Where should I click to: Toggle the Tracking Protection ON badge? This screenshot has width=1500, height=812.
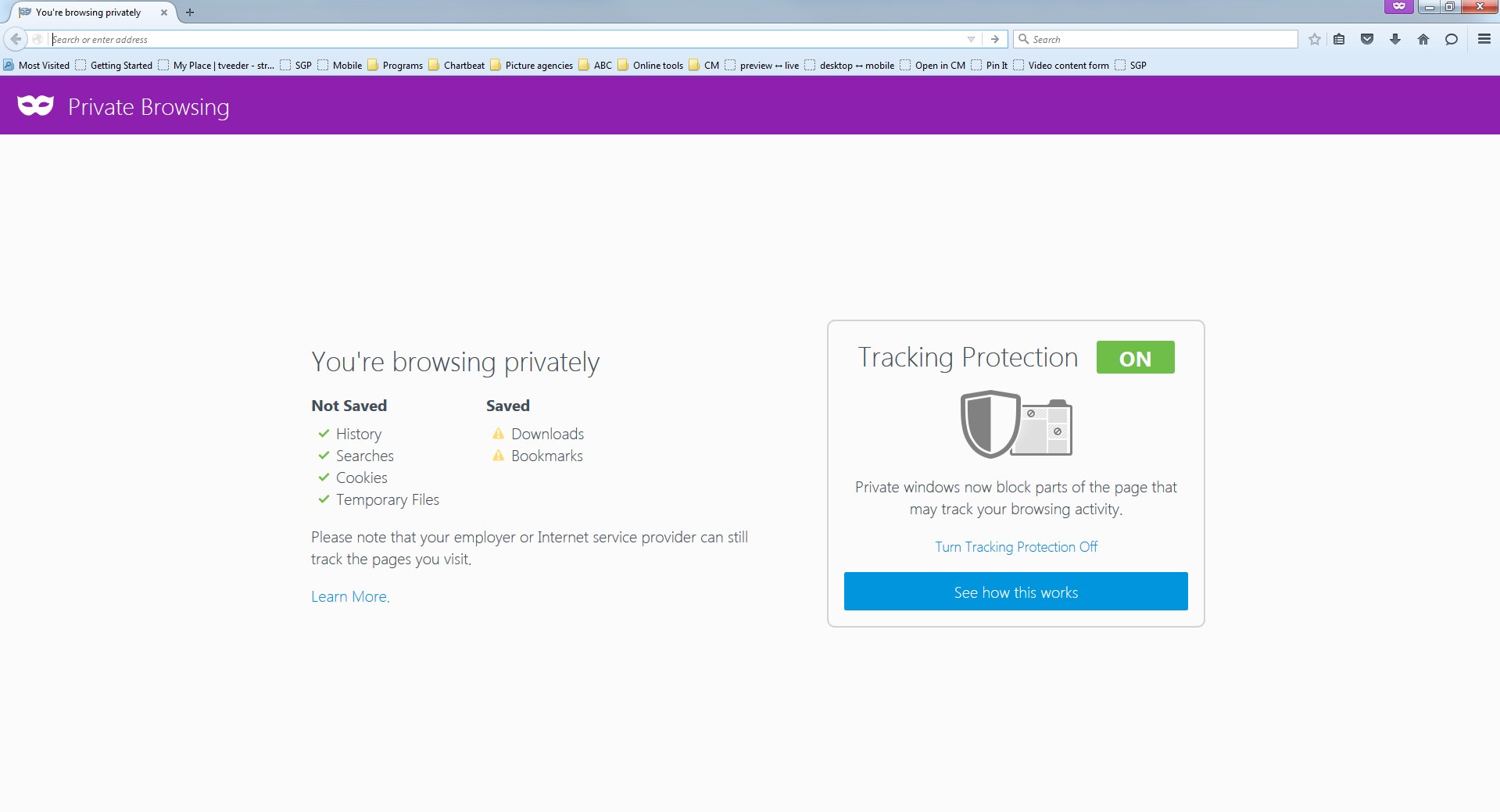[x=1135, y=358]
